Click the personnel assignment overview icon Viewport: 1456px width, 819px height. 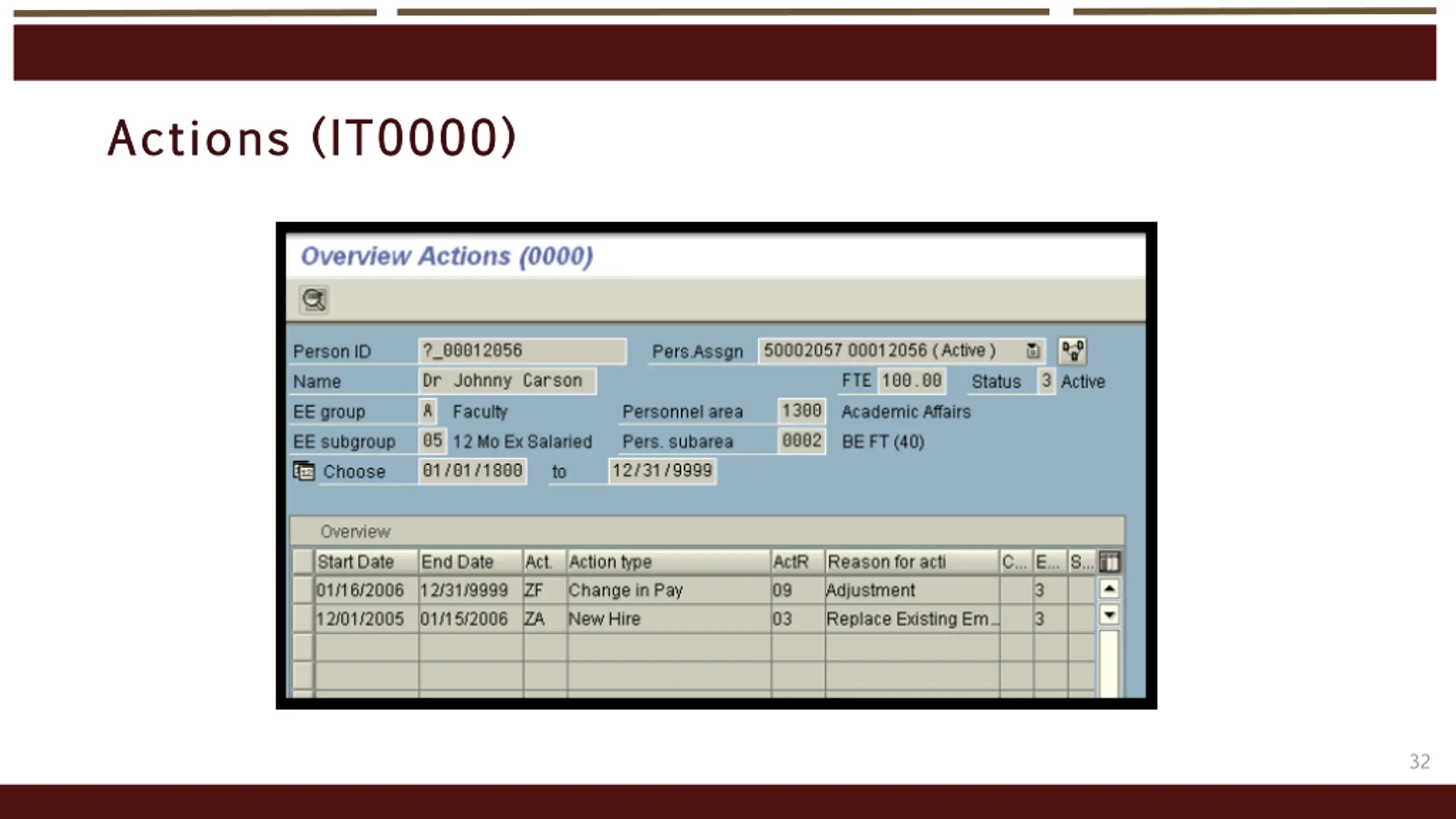coord(1073,351)
